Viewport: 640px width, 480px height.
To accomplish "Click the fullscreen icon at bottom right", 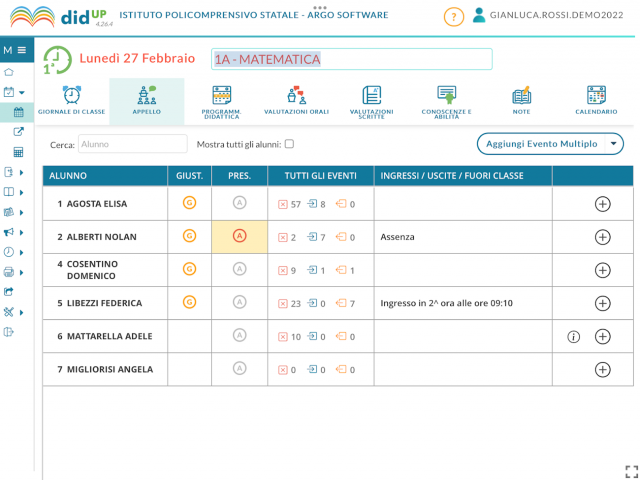I will (x=631, y=471).
